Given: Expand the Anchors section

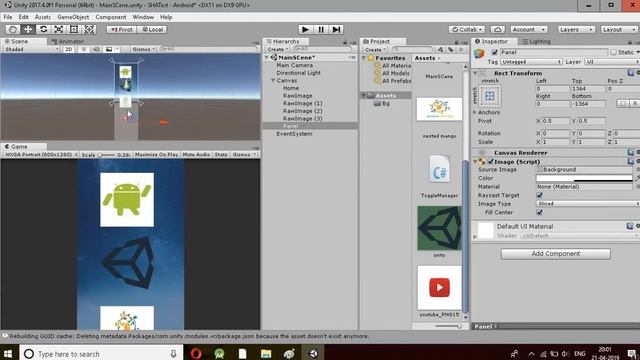Looking at the screenshot, I should pos(475,112).
